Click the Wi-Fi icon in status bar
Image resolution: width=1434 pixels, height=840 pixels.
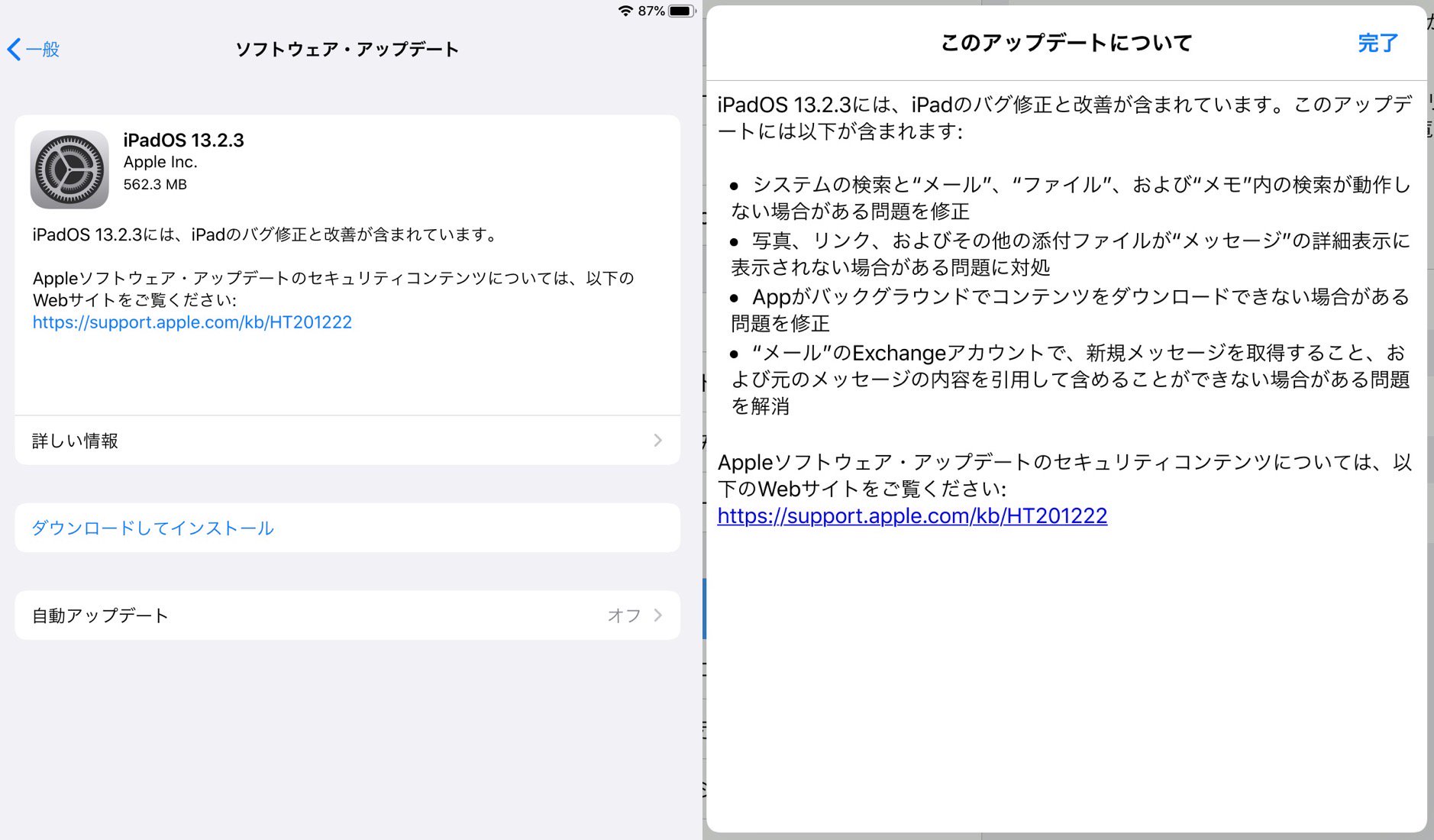(x=625, y=11)
